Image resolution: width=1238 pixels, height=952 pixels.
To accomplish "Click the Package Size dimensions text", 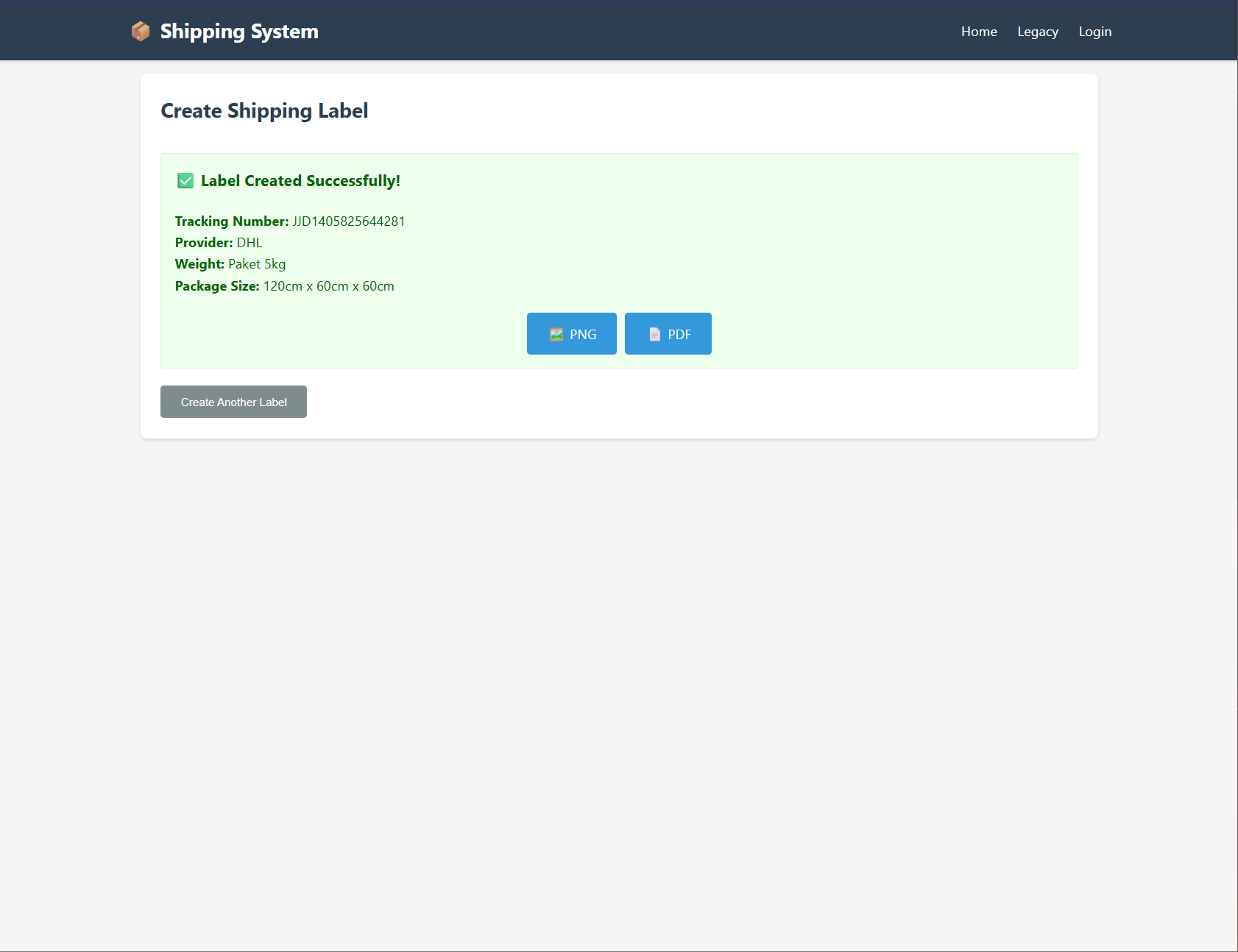I will pos(328,286).
